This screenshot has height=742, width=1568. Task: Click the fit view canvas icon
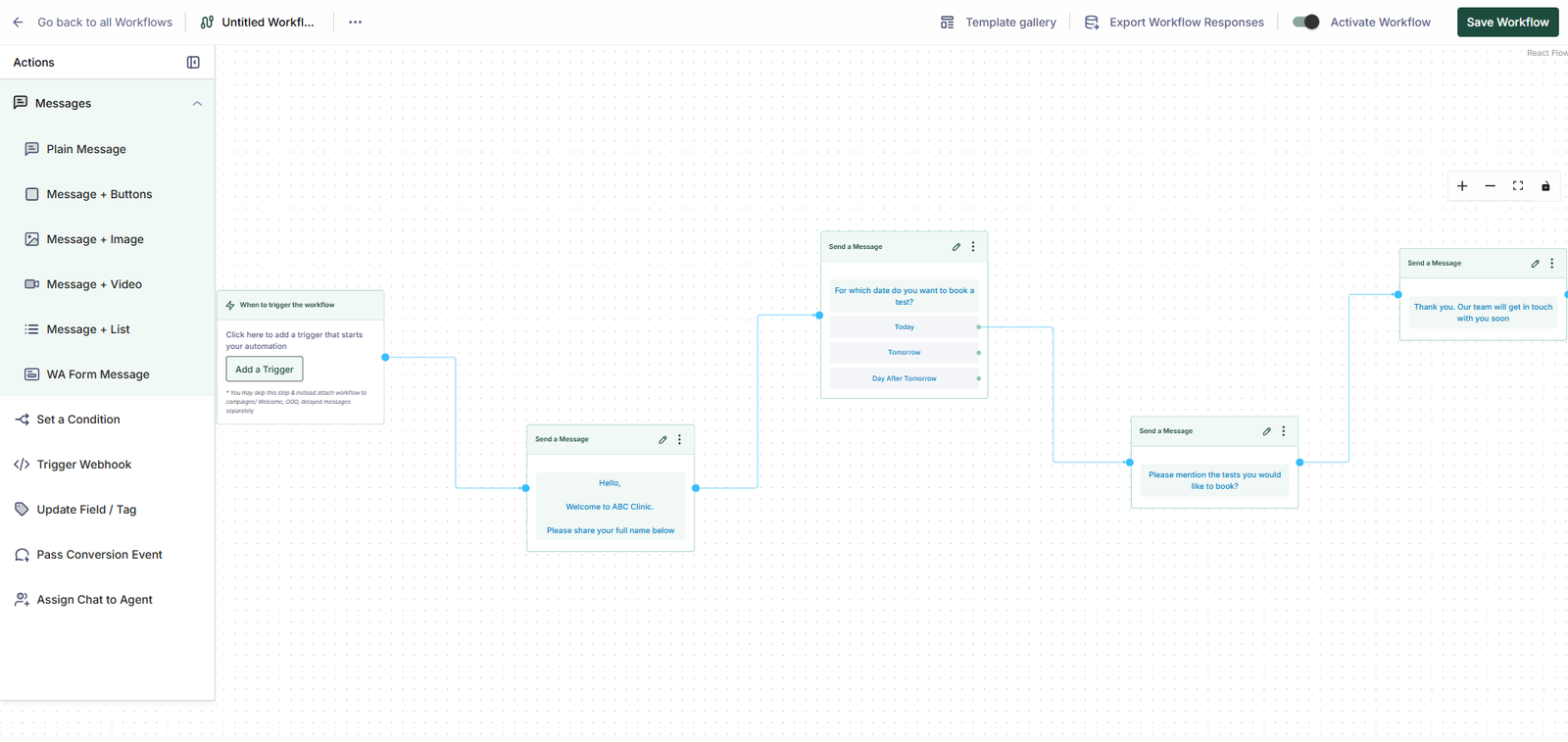coord(1518,186)
